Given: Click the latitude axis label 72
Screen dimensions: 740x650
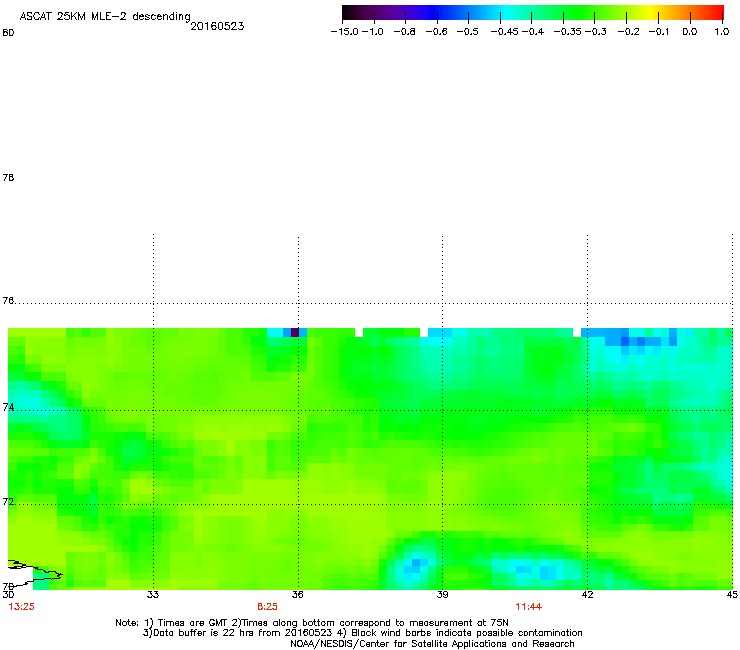Looking at the screenshot, I should 8,502.
